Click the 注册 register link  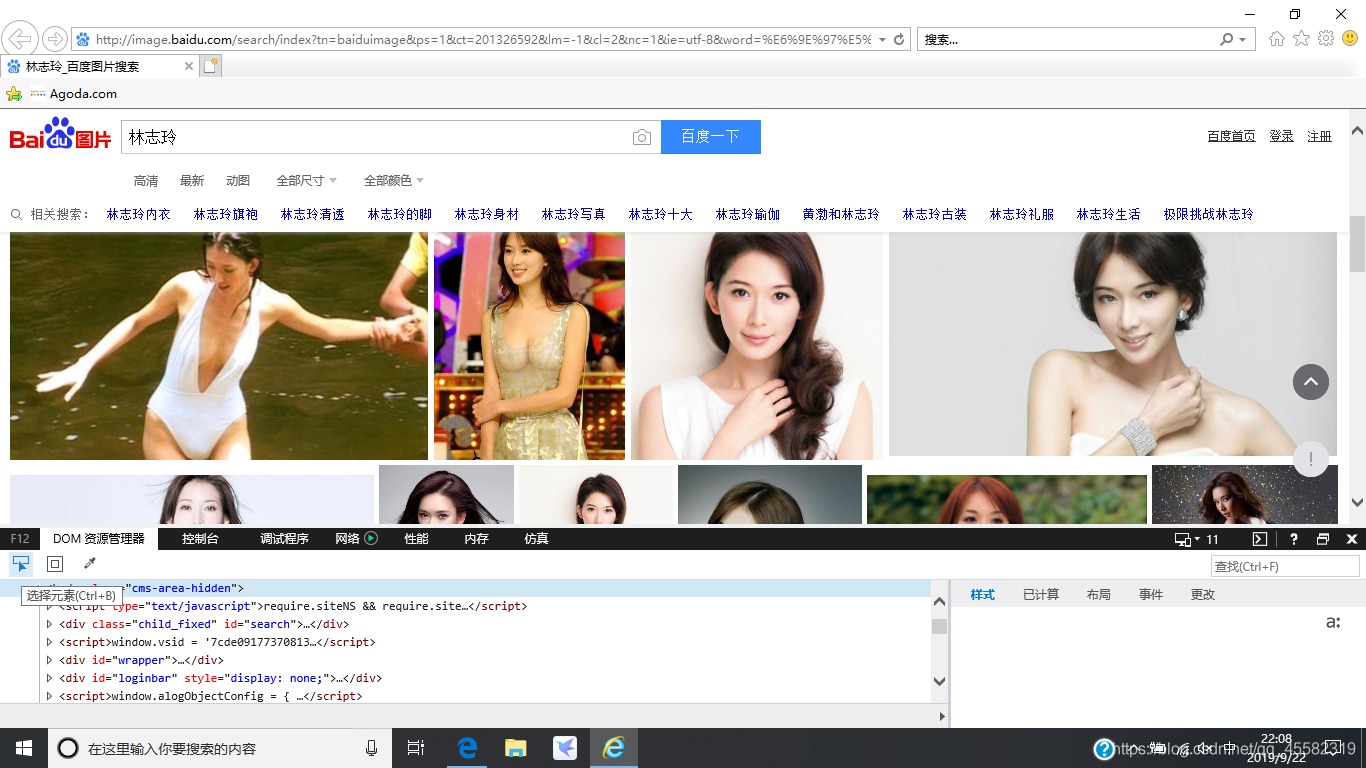pos(1320,137)
